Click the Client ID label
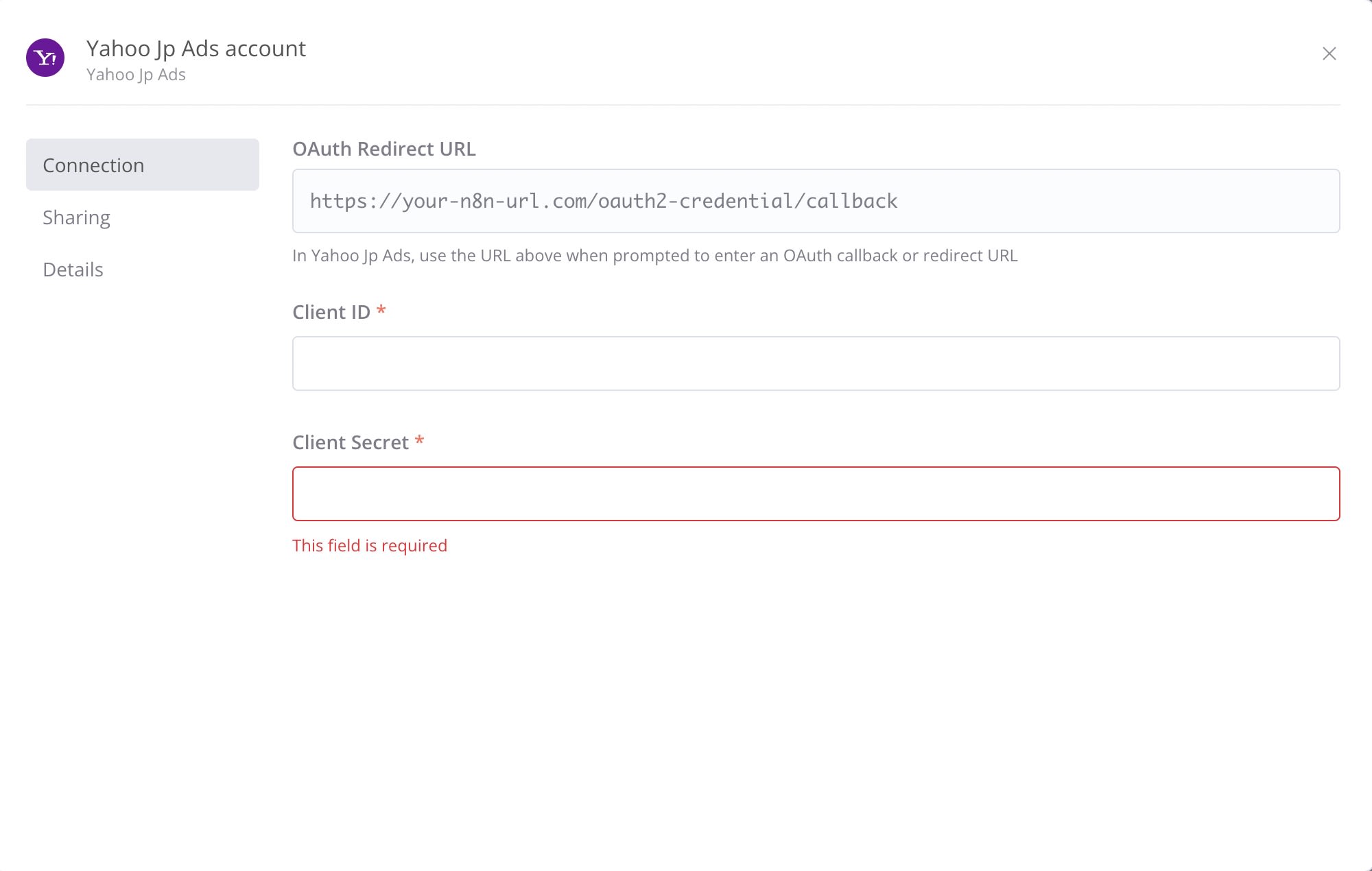 click(x=331, y=312)
